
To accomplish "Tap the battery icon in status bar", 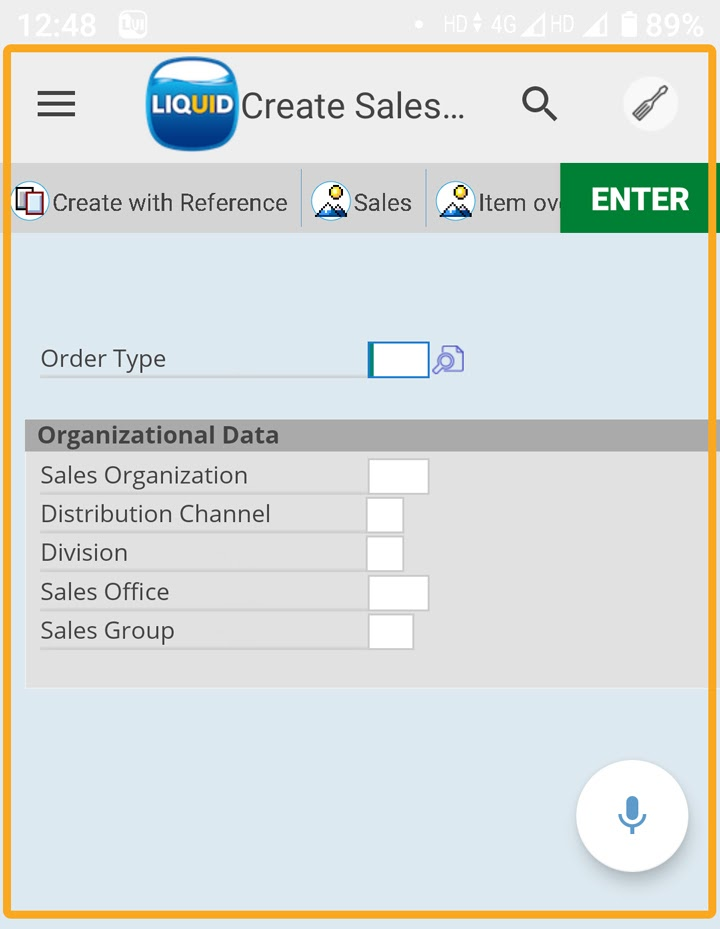I will pyautogui.click(x=629, y=24).
